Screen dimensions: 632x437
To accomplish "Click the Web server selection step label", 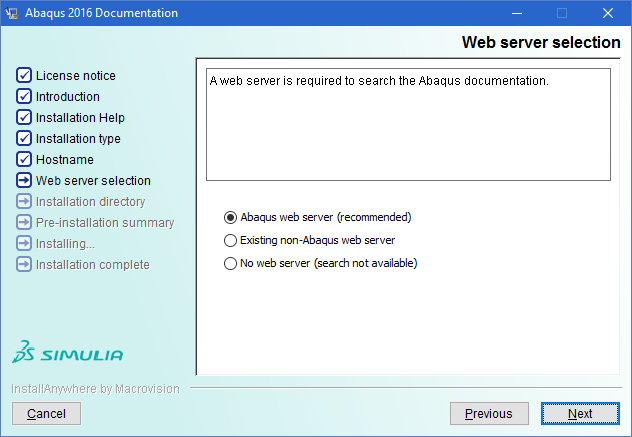I will click(x=93, y=181).
